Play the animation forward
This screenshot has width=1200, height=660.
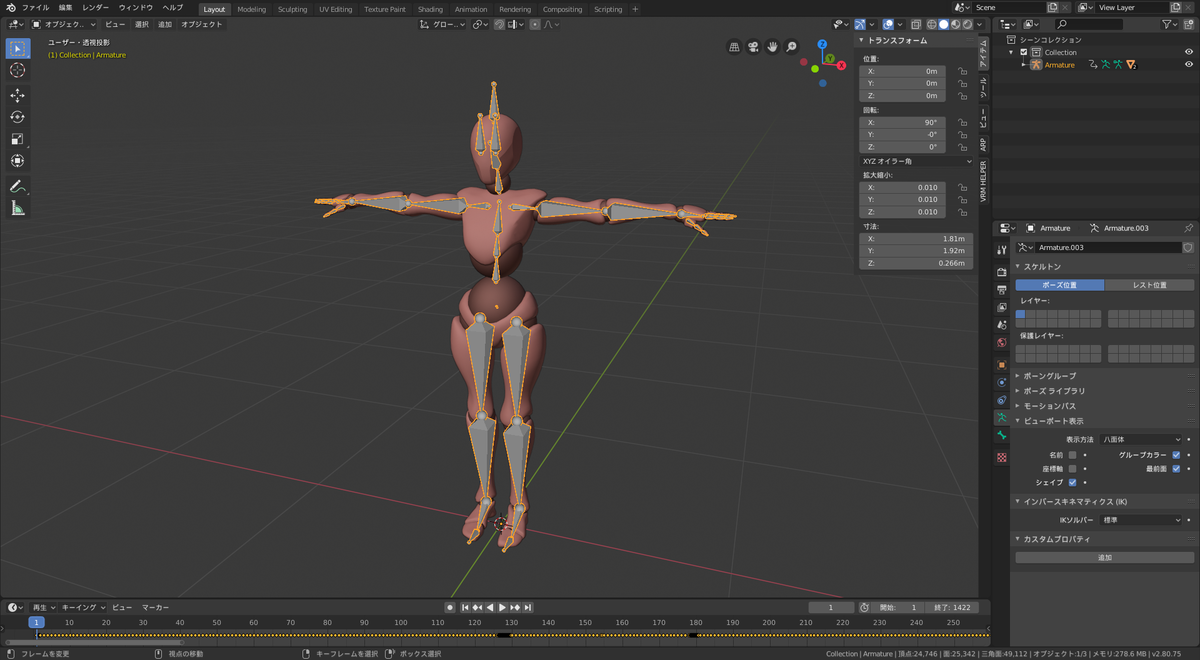click(x=502, y=607)
